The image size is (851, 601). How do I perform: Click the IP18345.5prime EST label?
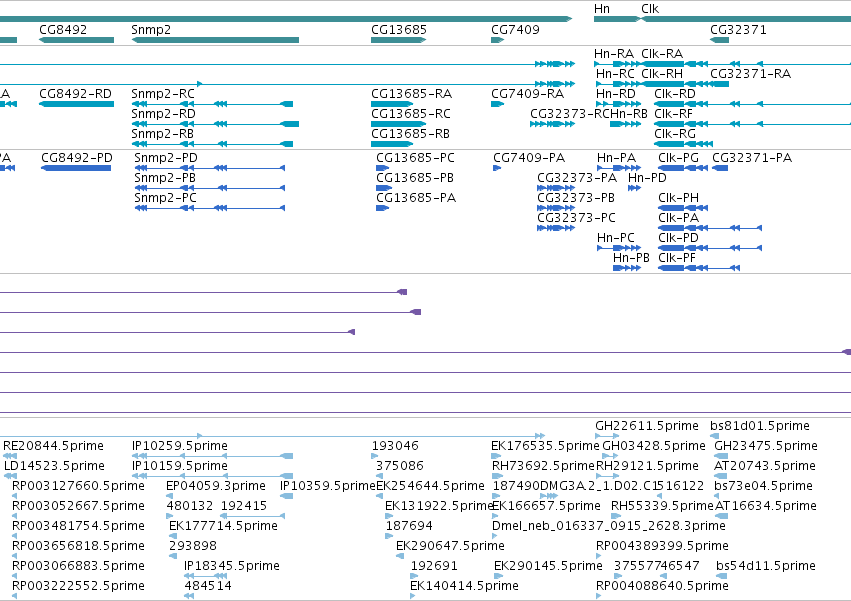click(232, 566)
